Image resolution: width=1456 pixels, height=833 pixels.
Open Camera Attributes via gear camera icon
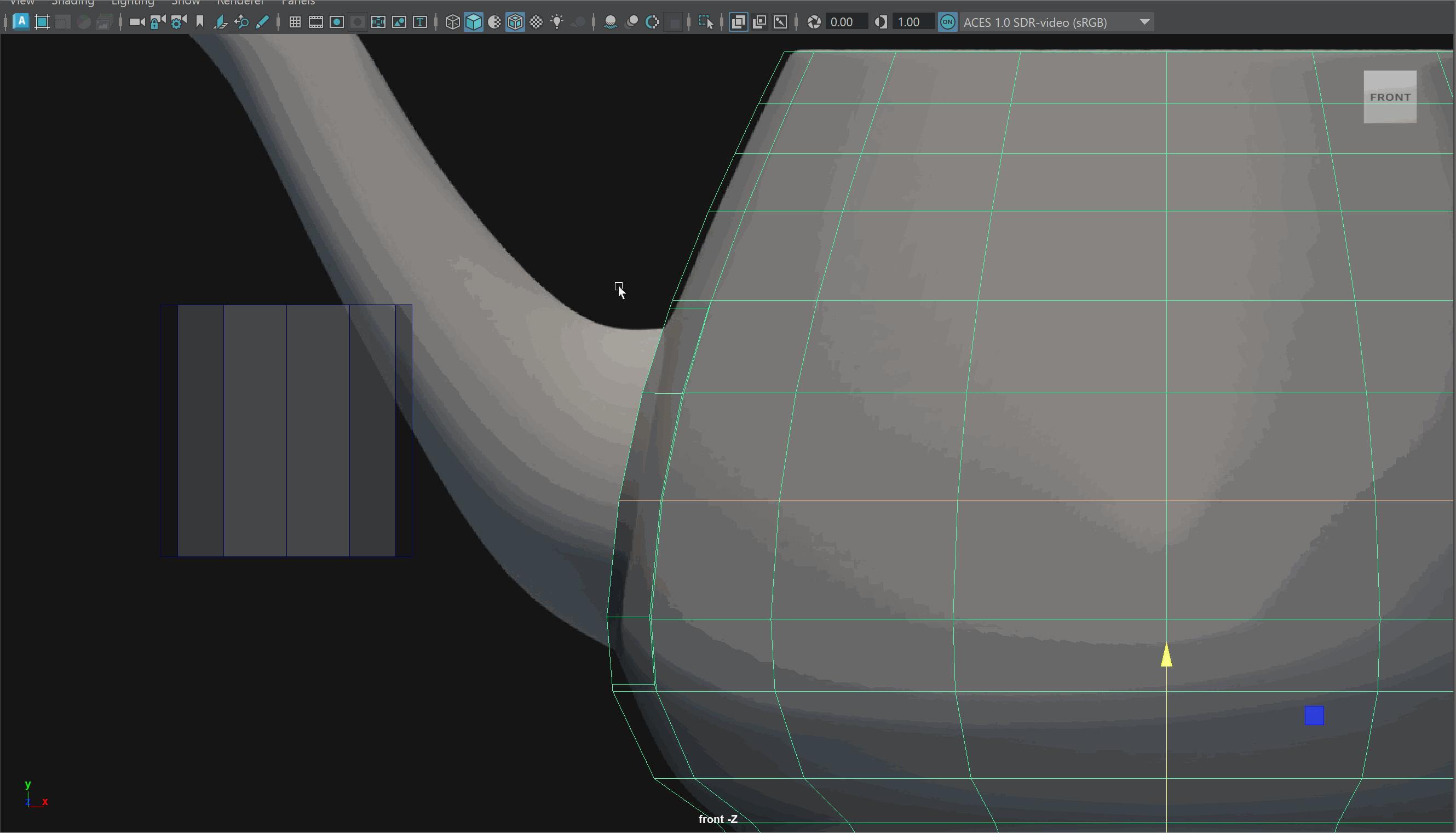[179, 22]
